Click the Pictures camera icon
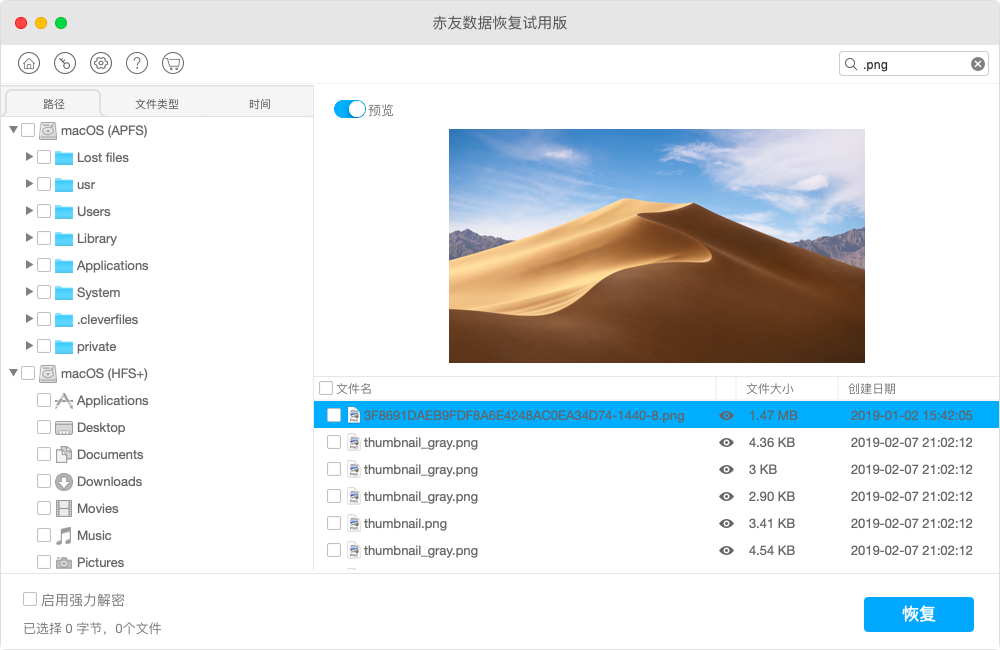 point(64,563)
